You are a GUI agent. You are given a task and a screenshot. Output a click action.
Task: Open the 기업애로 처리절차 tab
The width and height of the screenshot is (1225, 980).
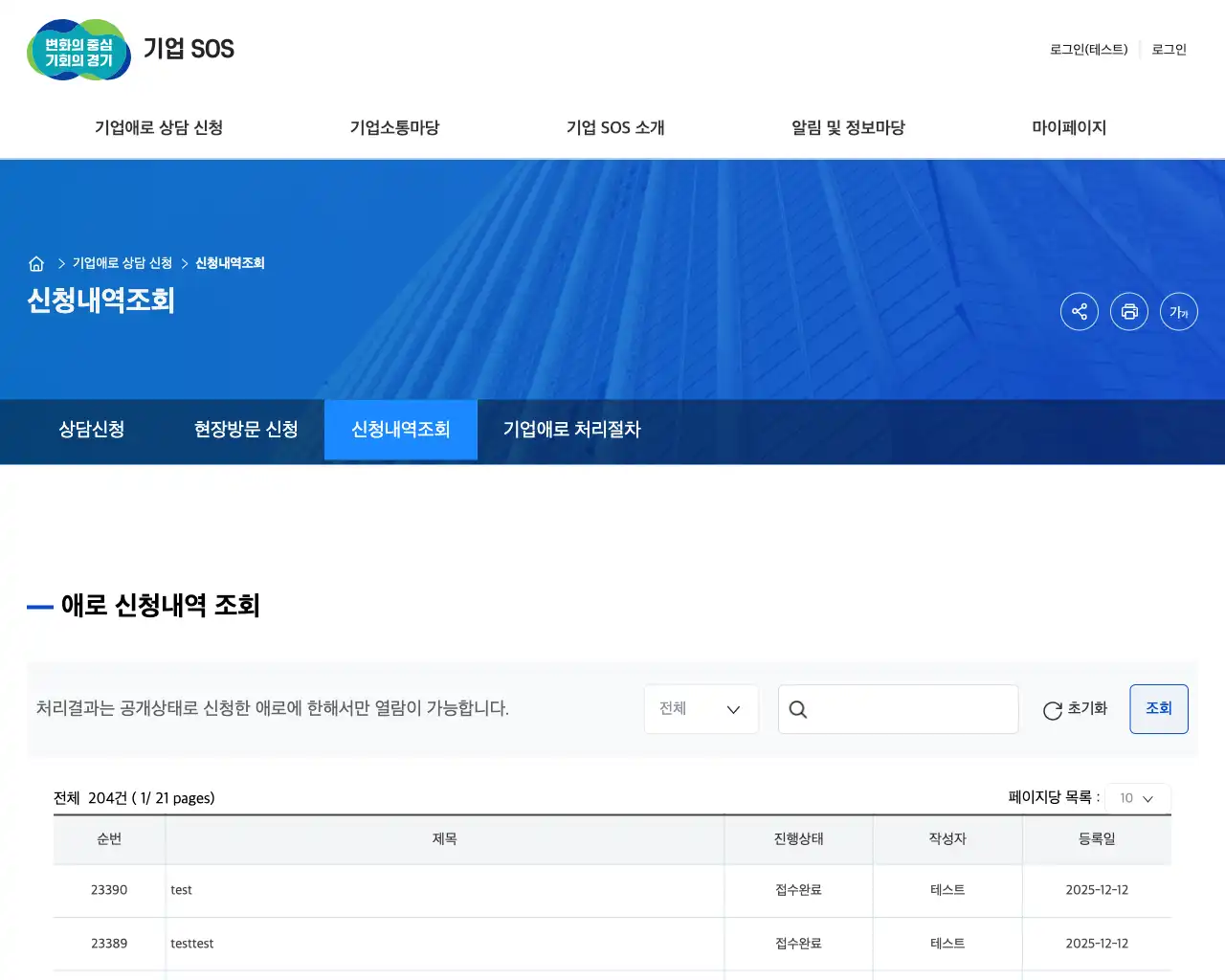click(569, 430)
